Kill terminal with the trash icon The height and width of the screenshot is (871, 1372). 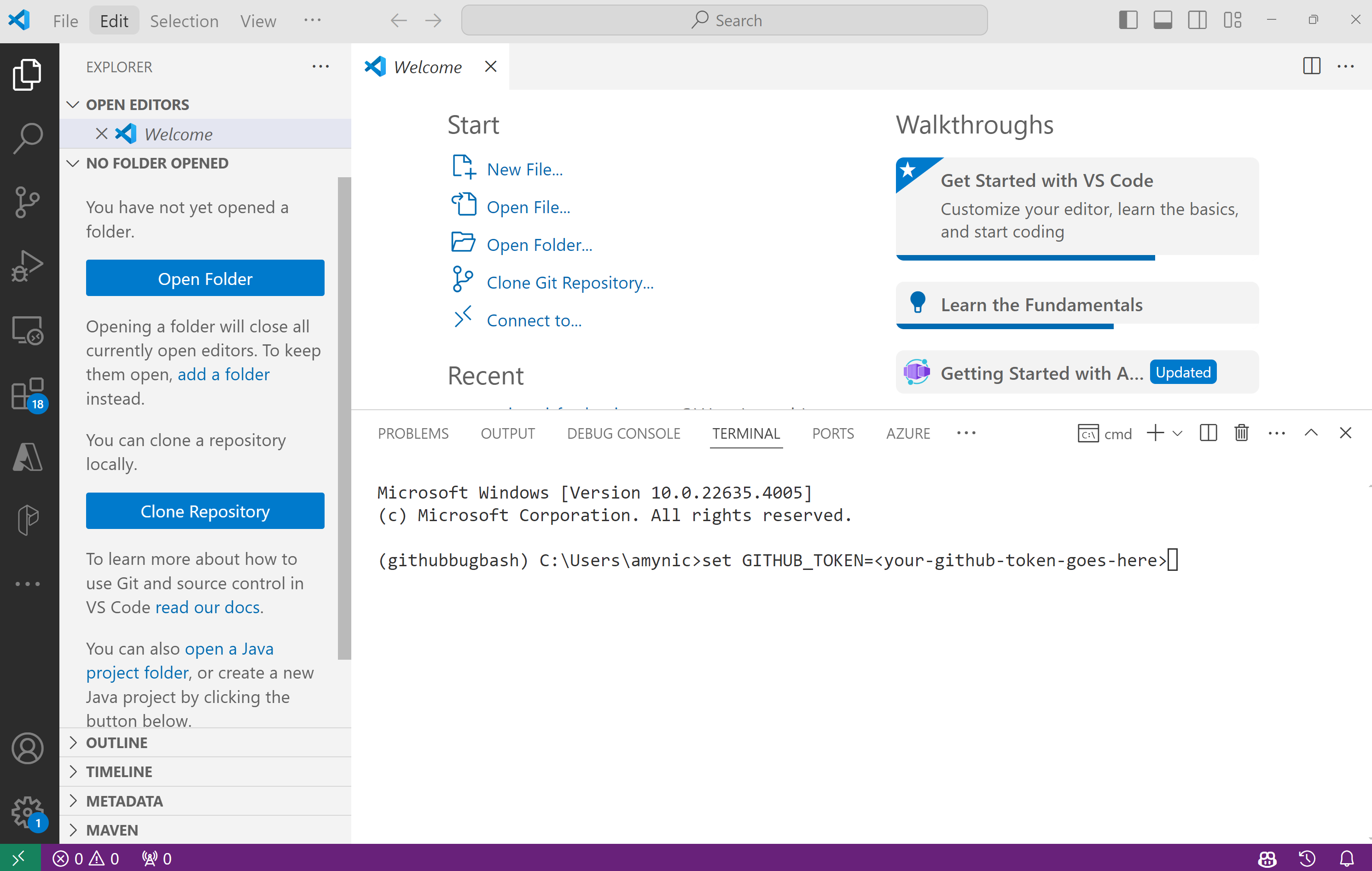(x=1242, y=434)
